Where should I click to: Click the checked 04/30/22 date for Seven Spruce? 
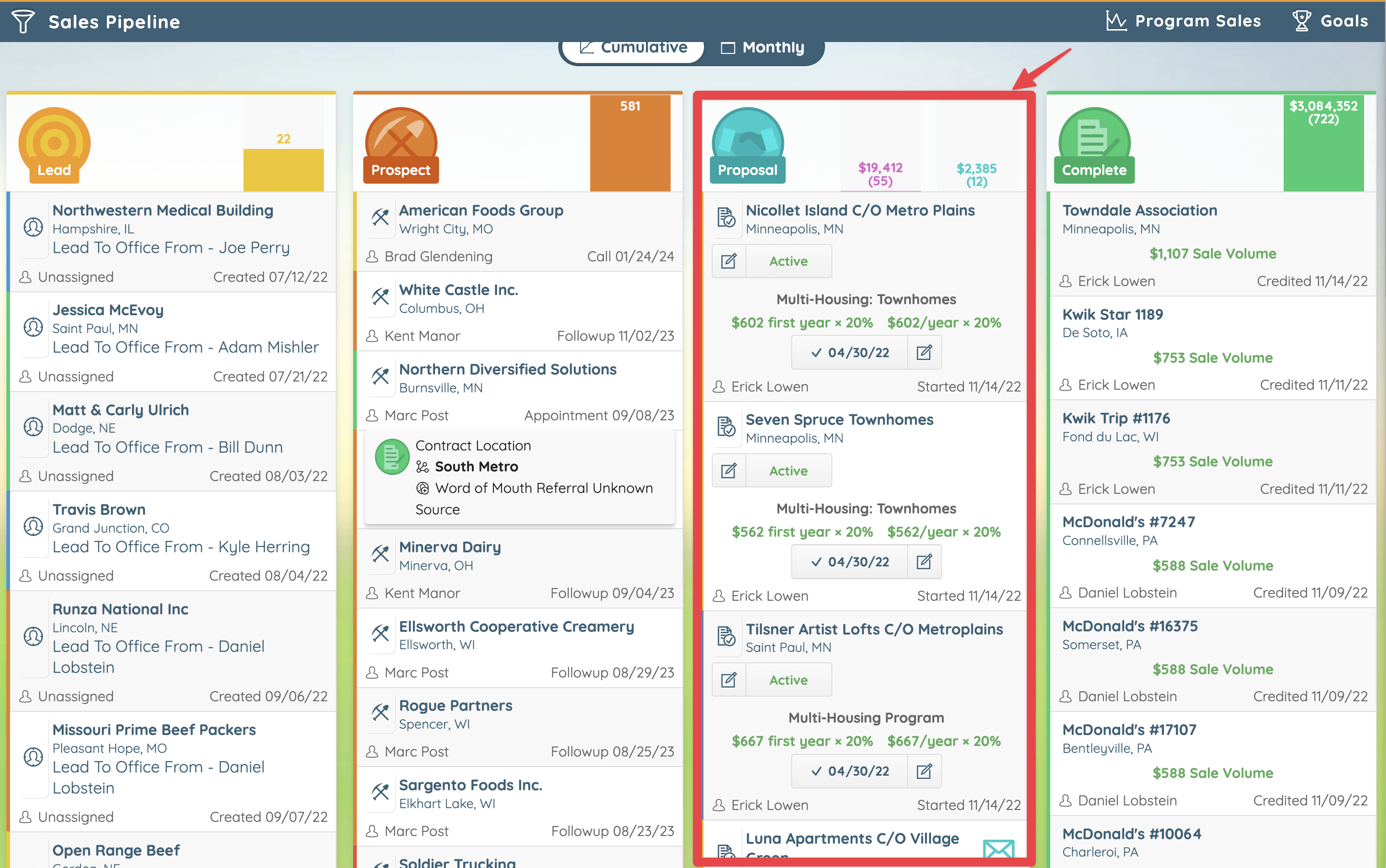tap(850, 562)
